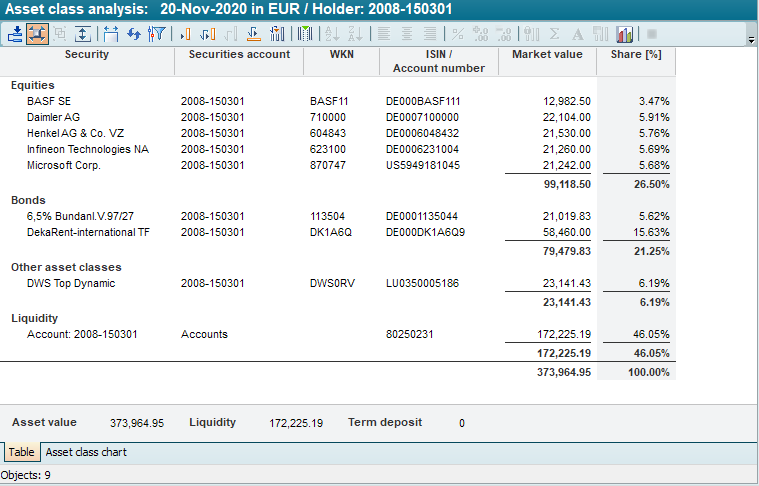Screen dimensions: 759x486
Task: Select the Microsoft Corp. row
Action: [x=64, y=165]
